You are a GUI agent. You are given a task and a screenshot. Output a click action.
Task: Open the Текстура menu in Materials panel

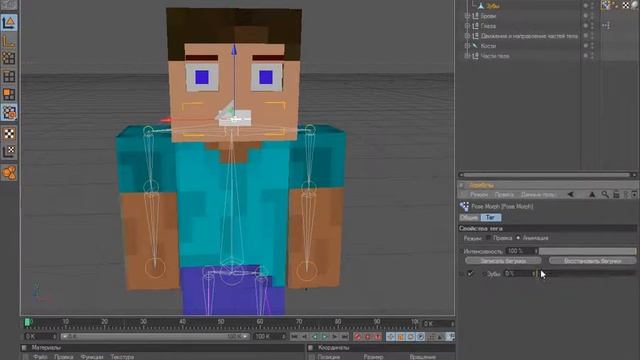[x=122, y=357]
